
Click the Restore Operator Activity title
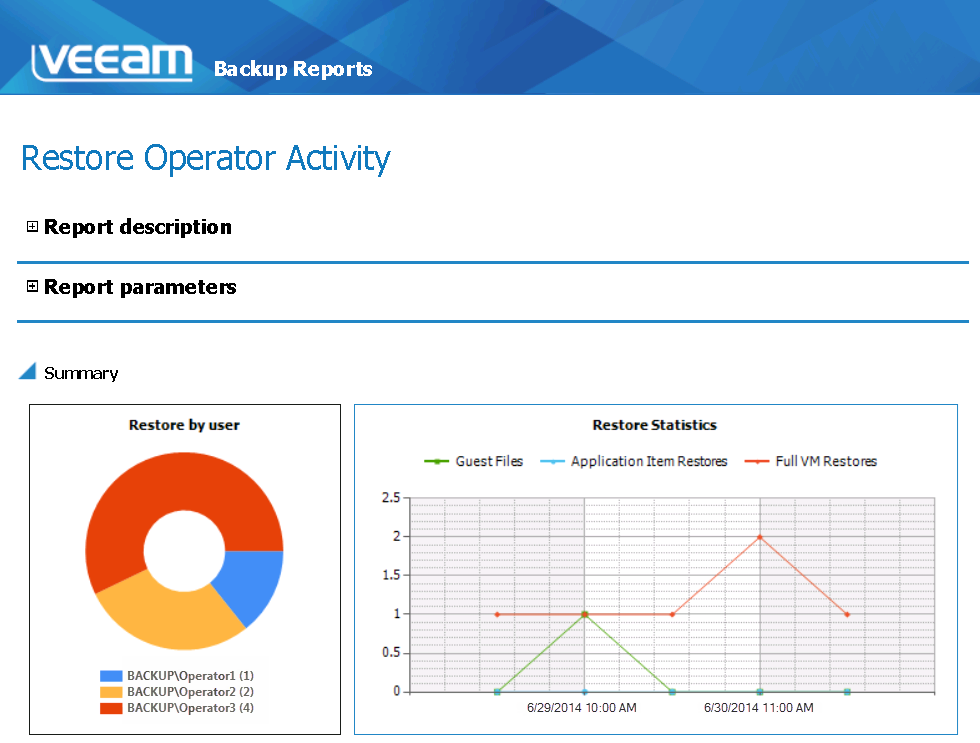(206, 158)
